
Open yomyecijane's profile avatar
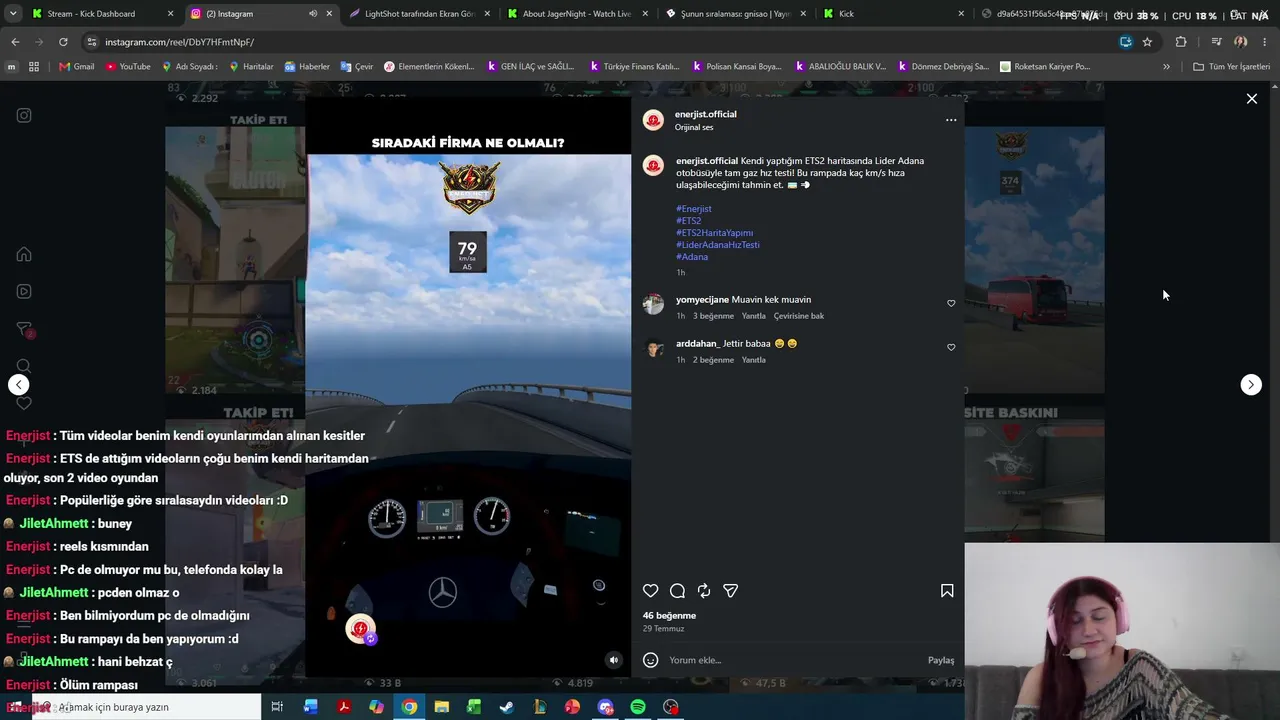coord(653,304)
